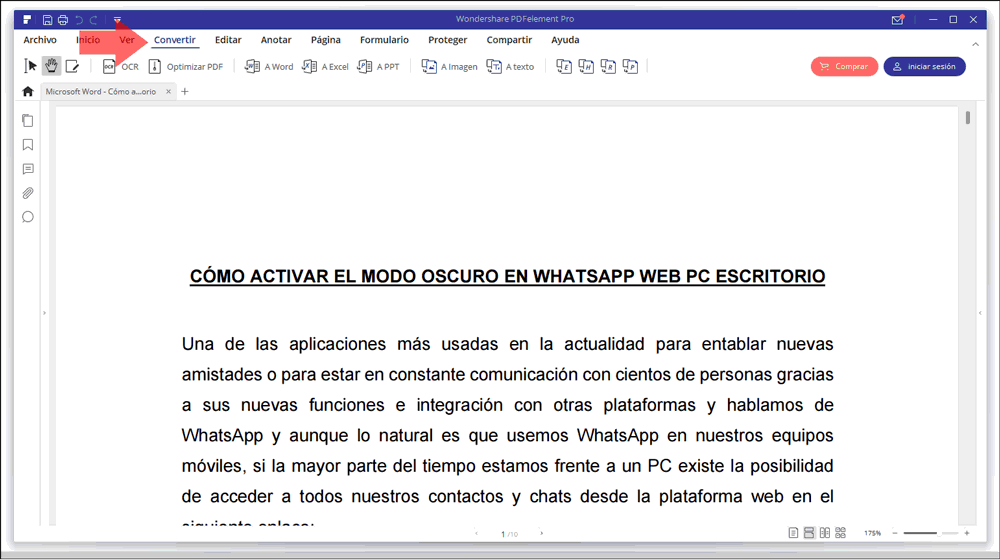The image size is (1000, 559).
Task: Open the bookmarks panel
Action: [27, 145]
